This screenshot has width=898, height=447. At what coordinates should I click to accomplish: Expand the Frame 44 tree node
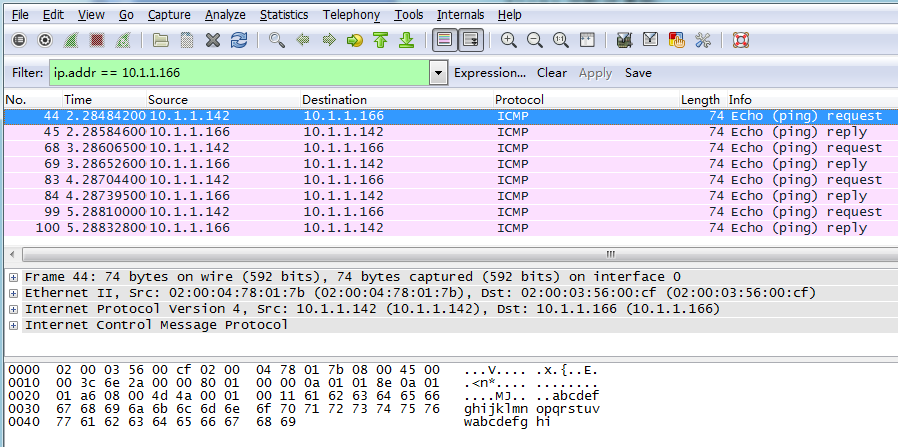pyautogui.click(x=13, y=278)
